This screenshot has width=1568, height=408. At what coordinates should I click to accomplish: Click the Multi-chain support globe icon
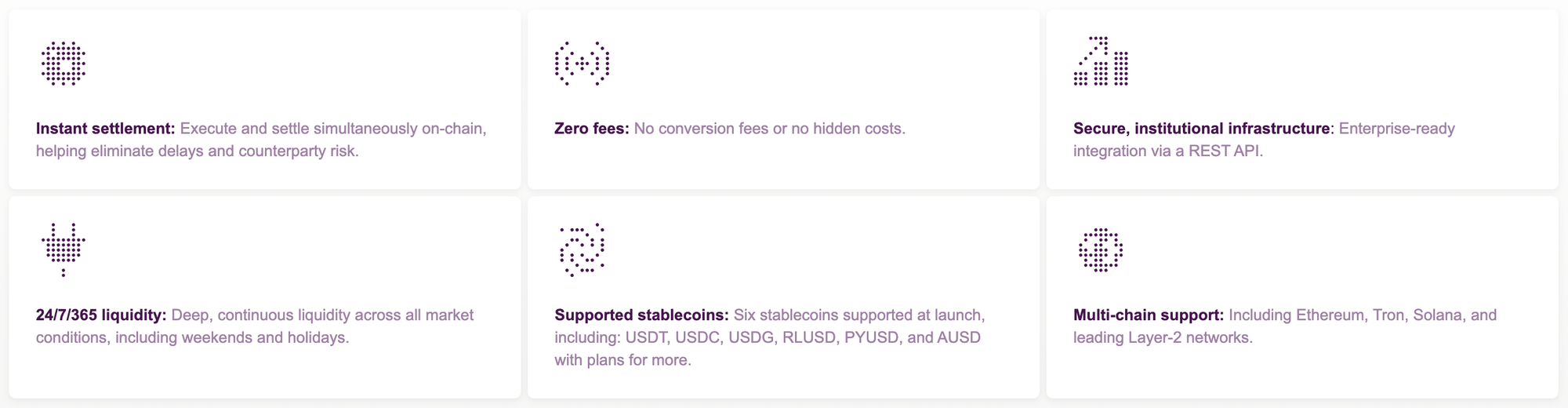[1101, 250]
